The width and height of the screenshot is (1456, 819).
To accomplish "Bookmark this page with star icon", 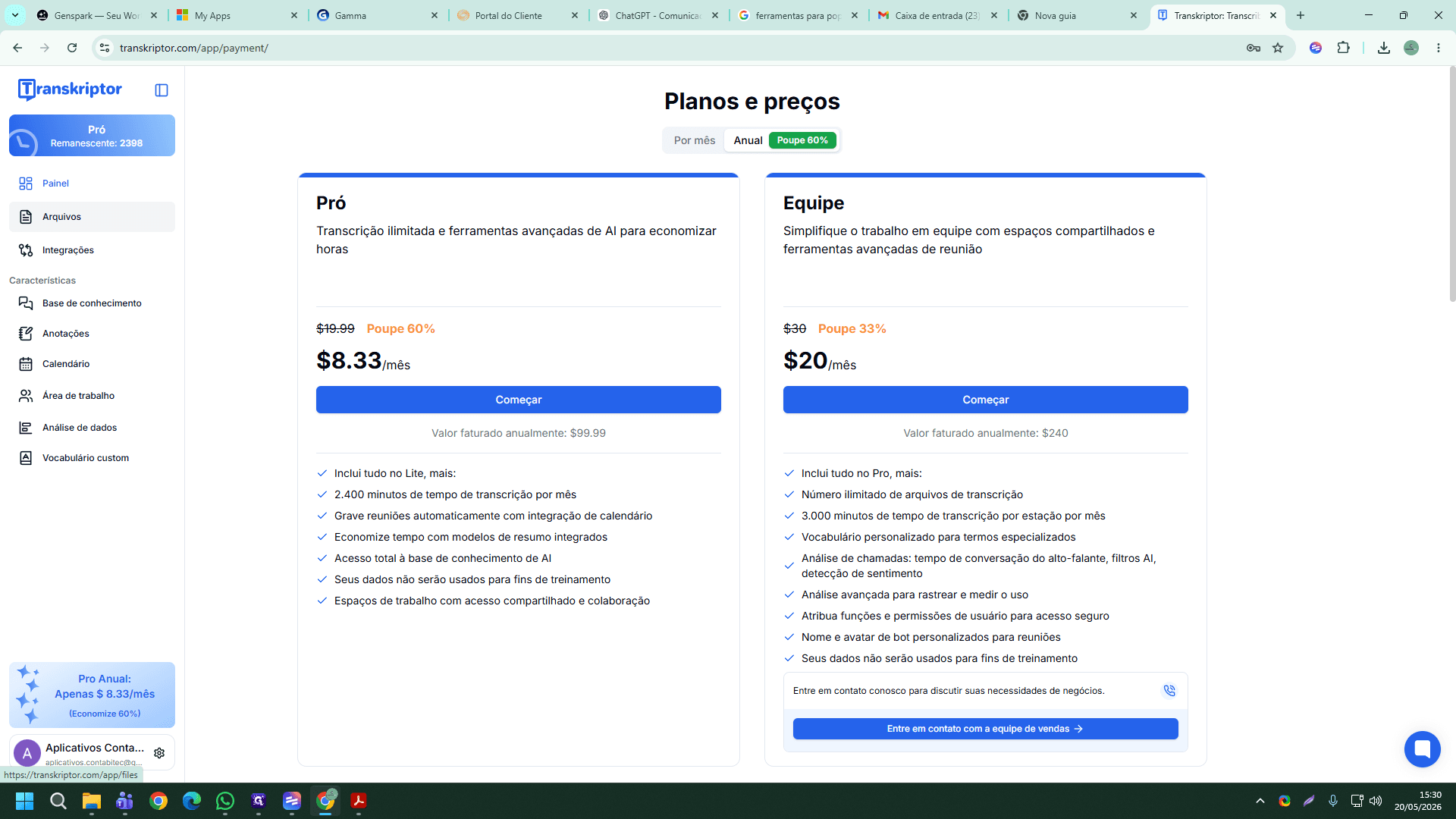I will click(1278, 48).
